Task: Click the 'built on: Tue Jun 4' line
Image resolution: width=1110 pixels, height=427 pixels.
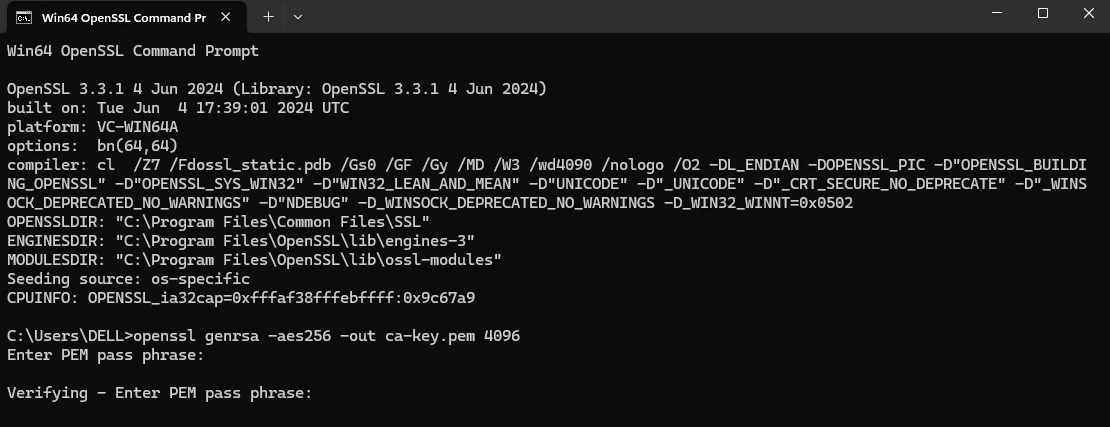Action: click(x=178, y=108)
